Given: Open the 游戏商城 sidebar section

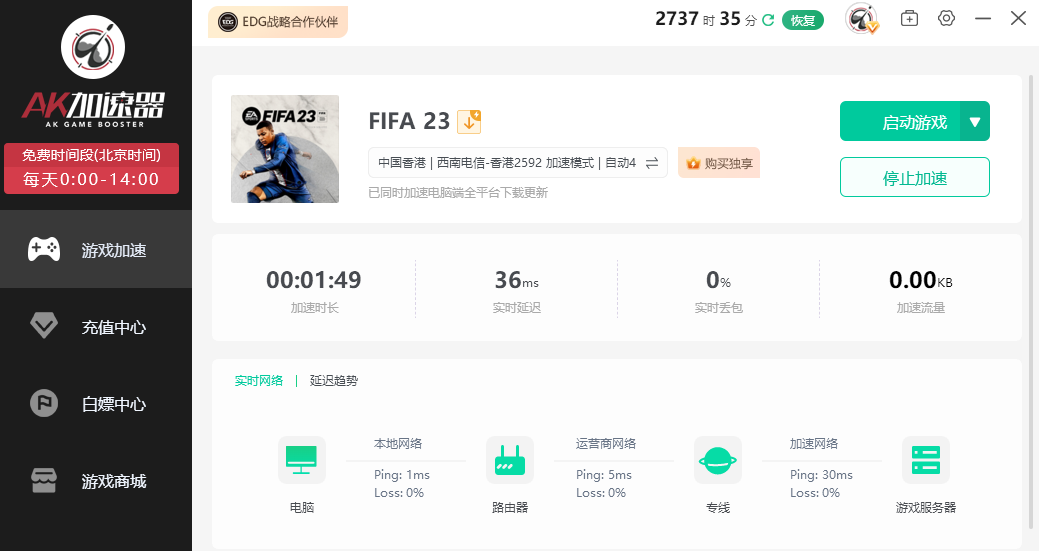Looking at the screenshot, I should click(x=96, y=481).
